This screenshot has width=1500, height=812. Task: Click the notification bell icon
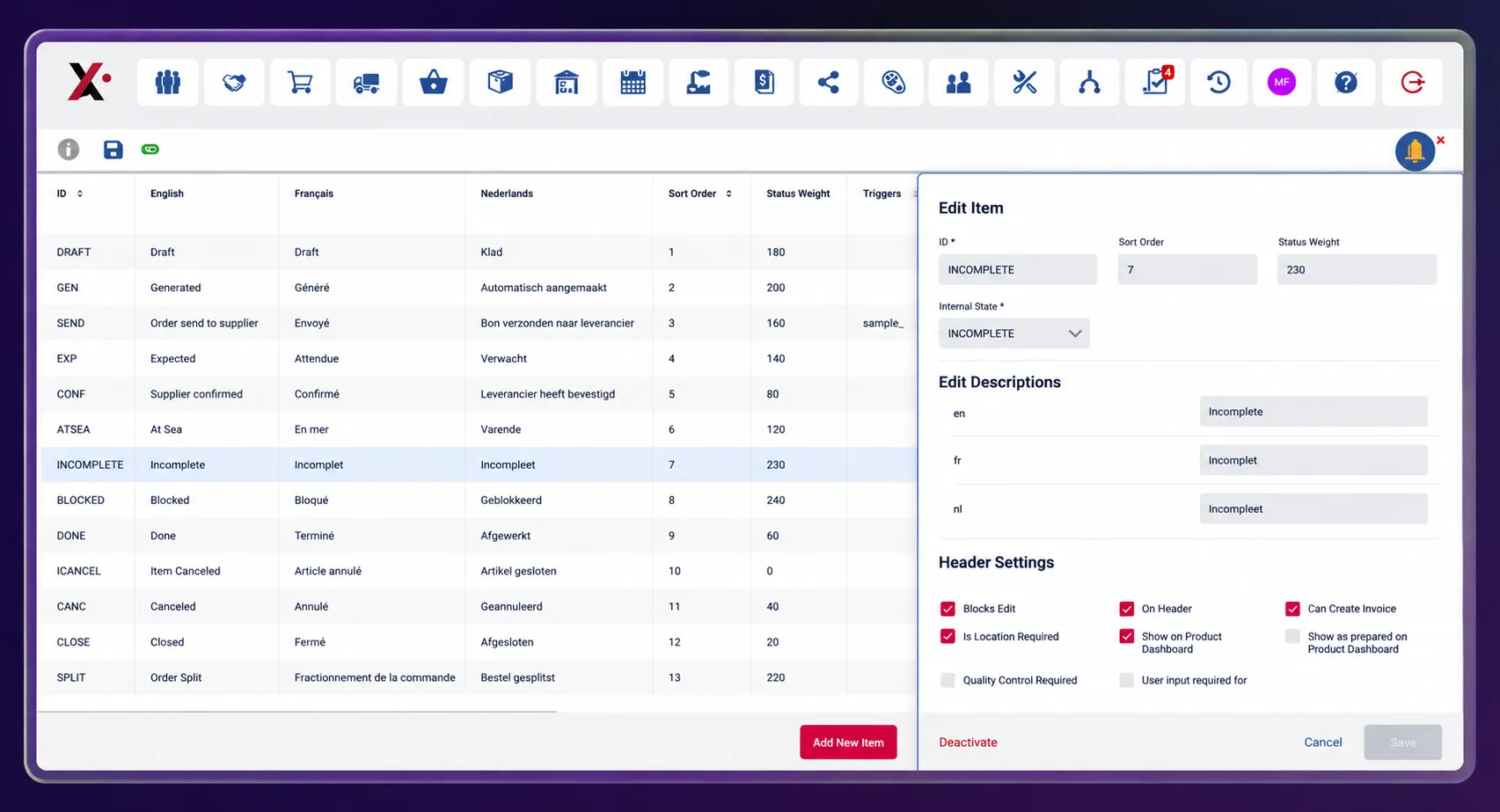pos(1415,151)
